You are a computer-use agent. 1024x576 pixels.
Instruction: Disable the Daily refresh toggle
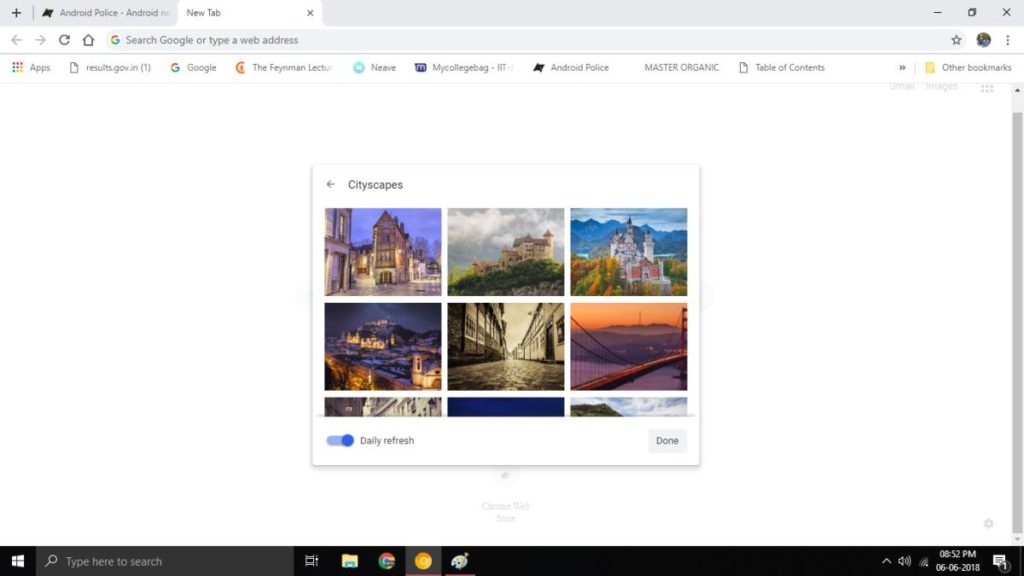[x=340, y=440]
